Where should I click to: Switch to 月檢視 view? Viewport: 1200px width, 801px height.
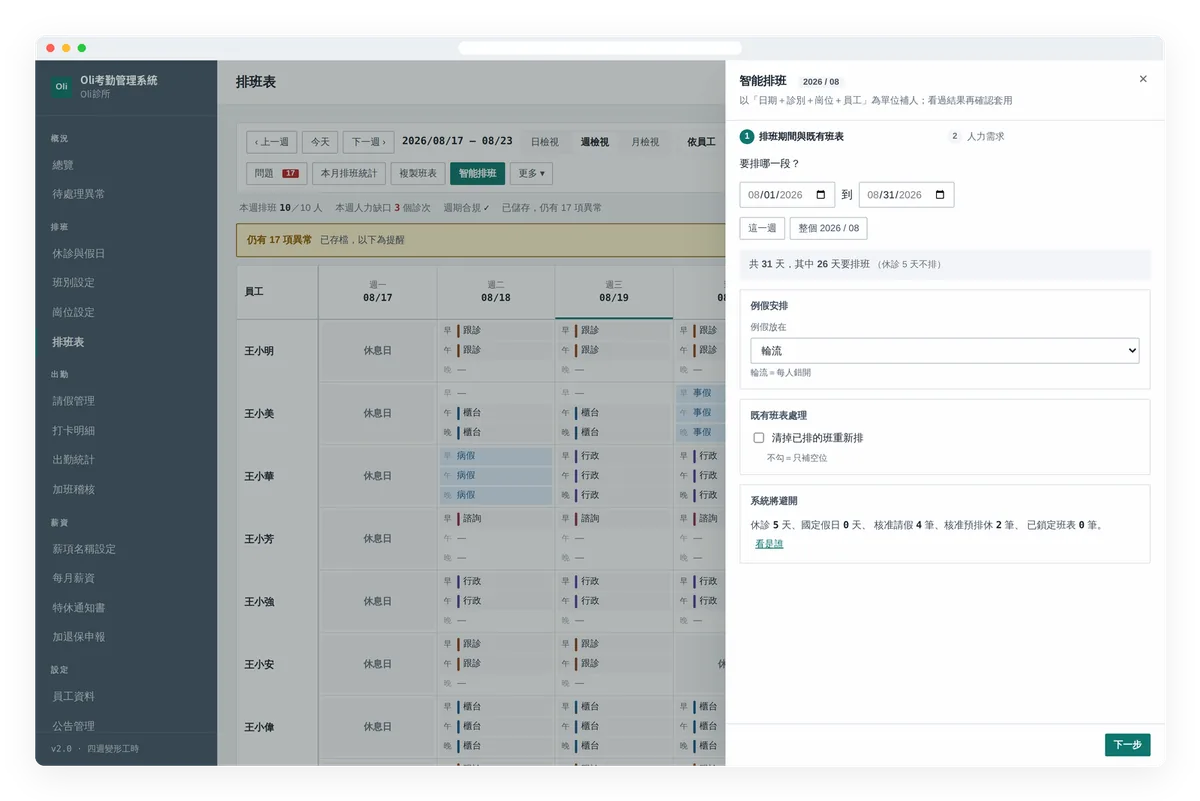click(x=645, y=142)
